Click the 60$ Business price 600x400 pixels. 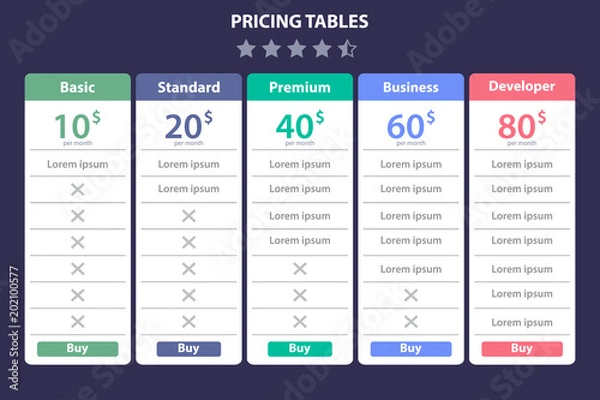click(x=411, y=125)
